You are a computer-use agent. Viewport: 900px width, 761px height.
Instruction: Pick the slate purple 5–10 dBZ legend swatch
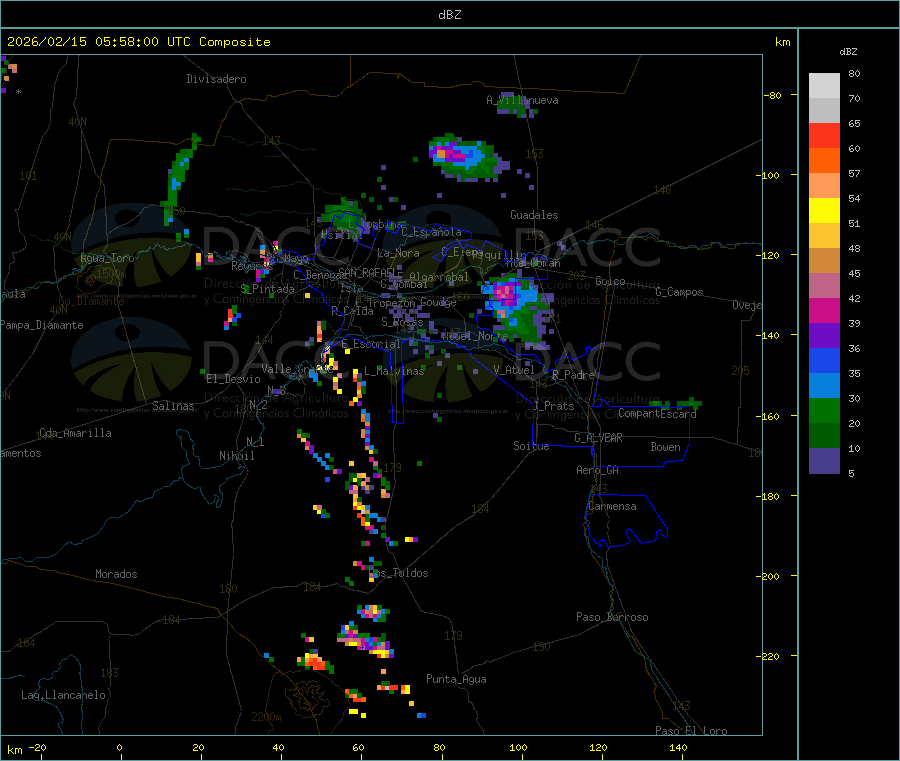click(824, 461)
